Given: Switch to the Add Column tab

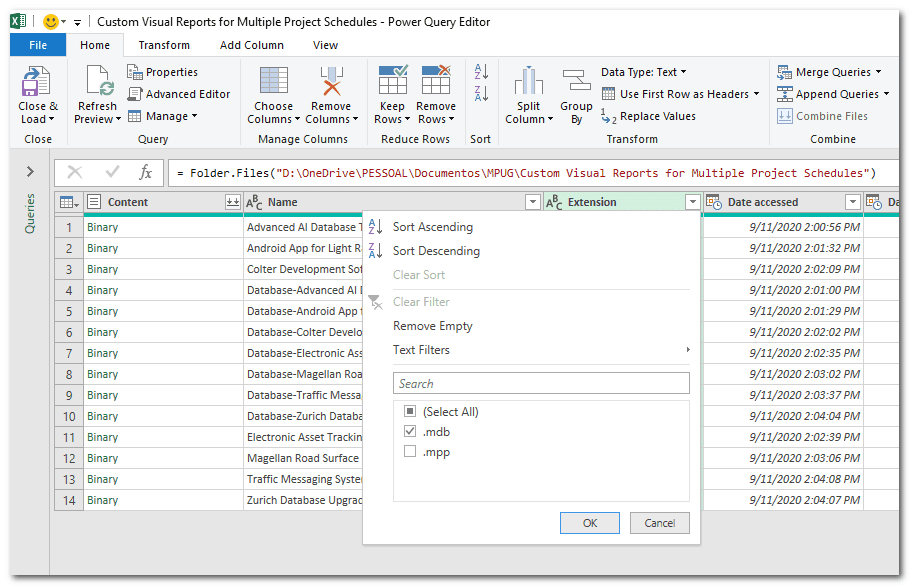Looking at the screenshot, I should click(251, 45).
